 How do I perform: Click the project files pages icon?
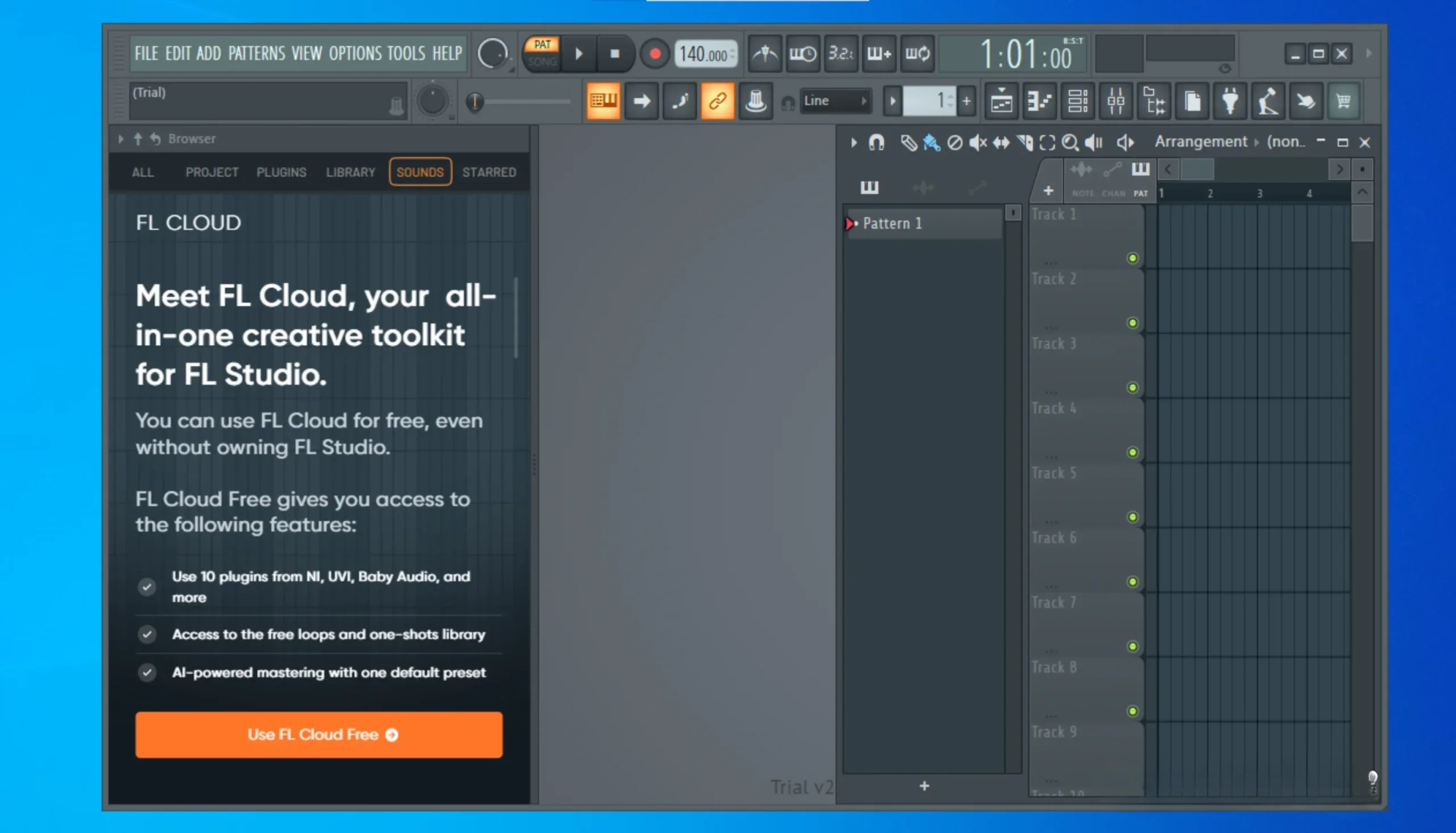[1192, 101]
